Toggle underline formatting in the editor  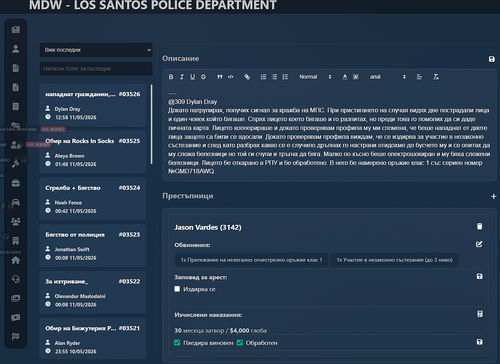click(192, 77)
